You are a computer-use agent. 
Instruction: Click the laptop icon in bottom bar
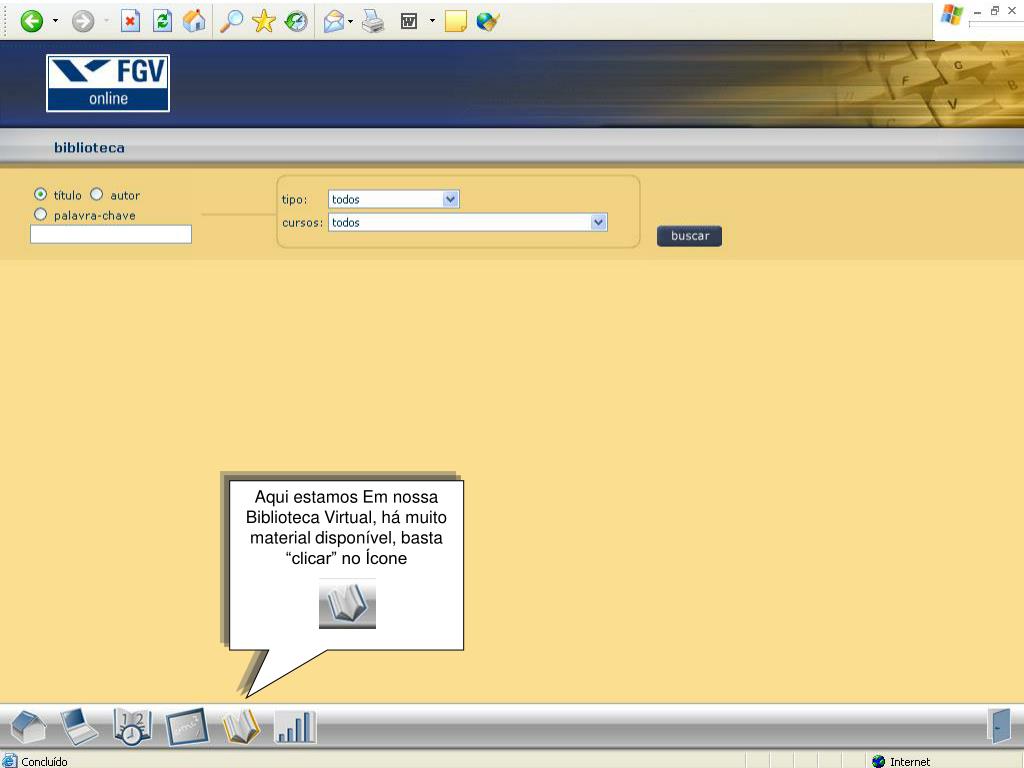click(x=79, y=726)
